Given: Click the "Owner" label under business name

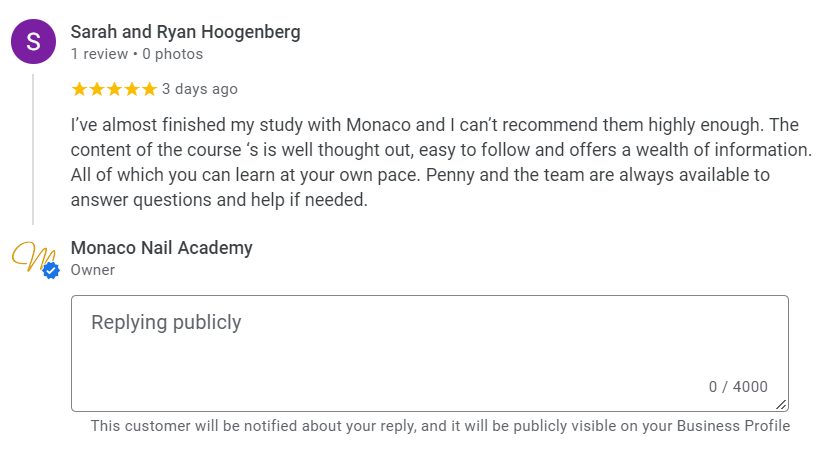Looking at the screenshot, I should click(92, 270).
